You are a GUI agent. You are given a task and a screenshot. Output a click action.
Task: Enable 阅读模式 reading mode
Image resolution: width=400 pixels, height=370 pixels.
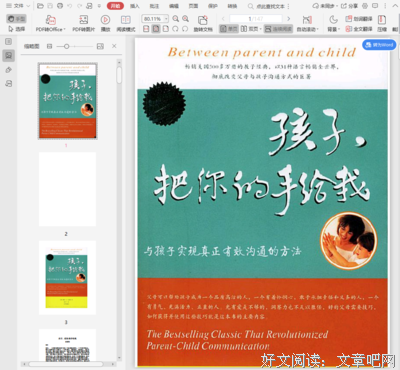point(126,24)
